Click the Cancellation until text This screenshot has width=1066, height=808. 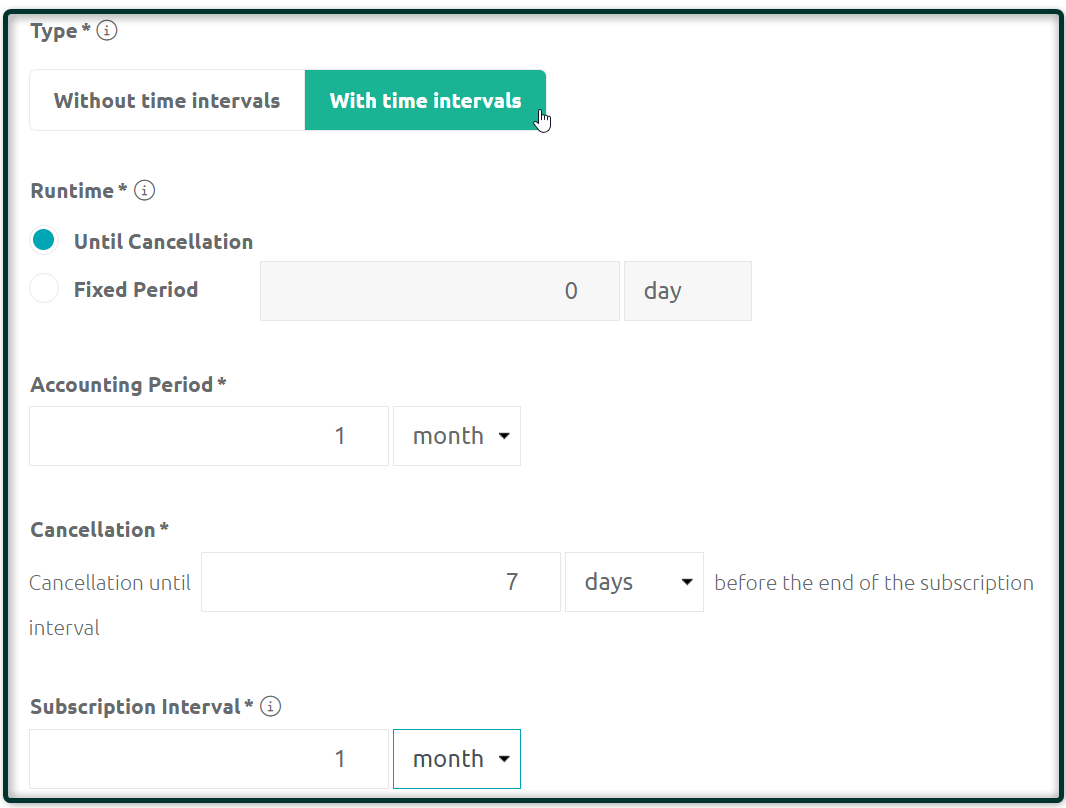point(110,583)
